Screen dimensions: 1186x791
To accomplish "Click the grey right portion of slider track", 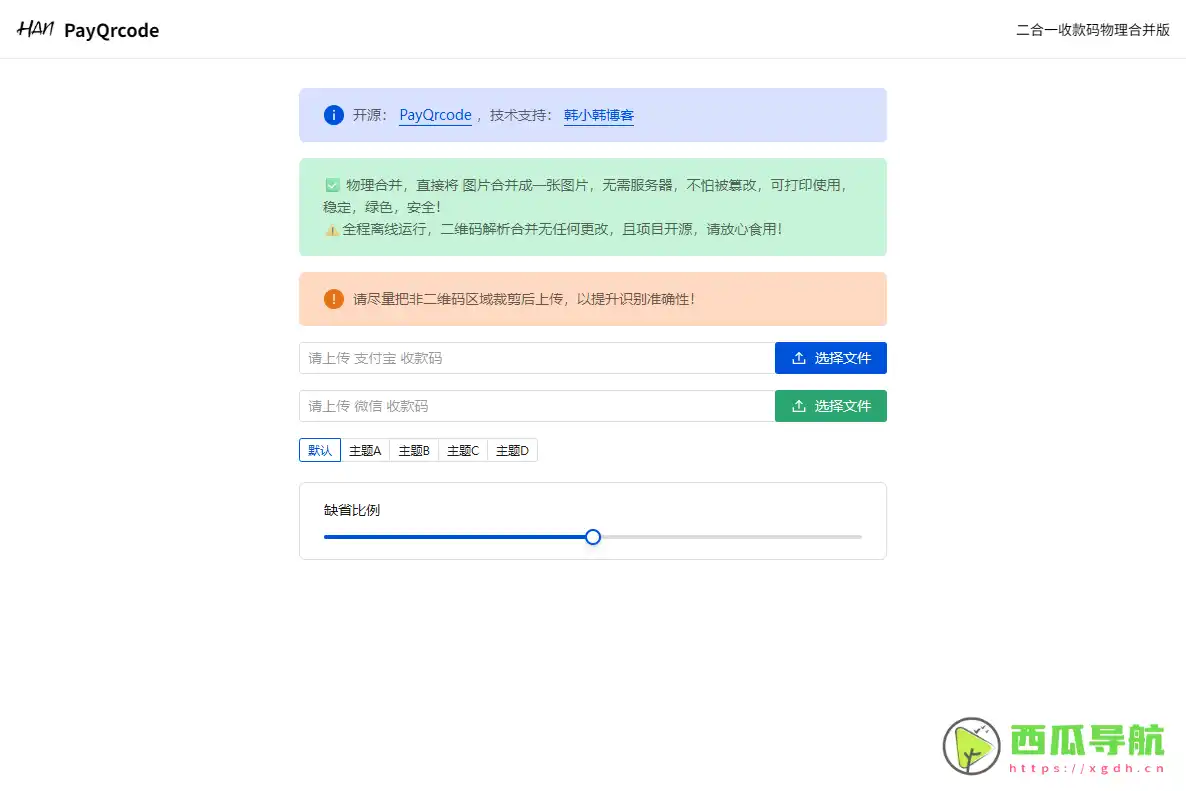I will [x=731, y=537].
